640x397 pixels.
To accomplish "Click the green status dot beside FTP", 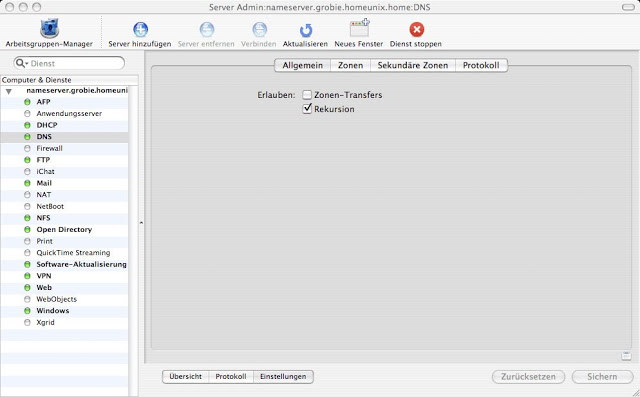I will point(27,160).
